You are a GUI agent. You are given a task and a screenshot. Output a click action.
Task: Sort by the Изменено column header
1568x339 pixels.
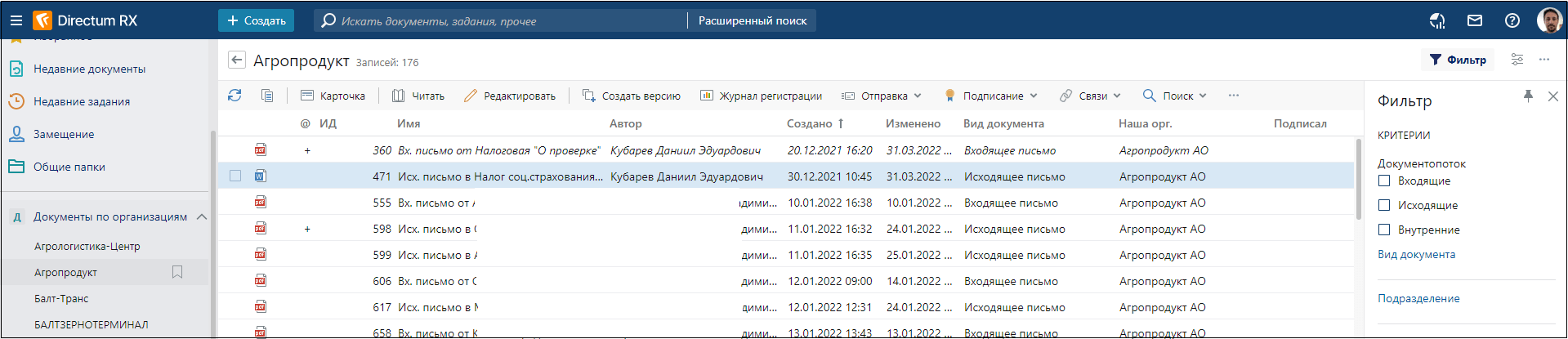pyautogui.click(x=913, y=123)
